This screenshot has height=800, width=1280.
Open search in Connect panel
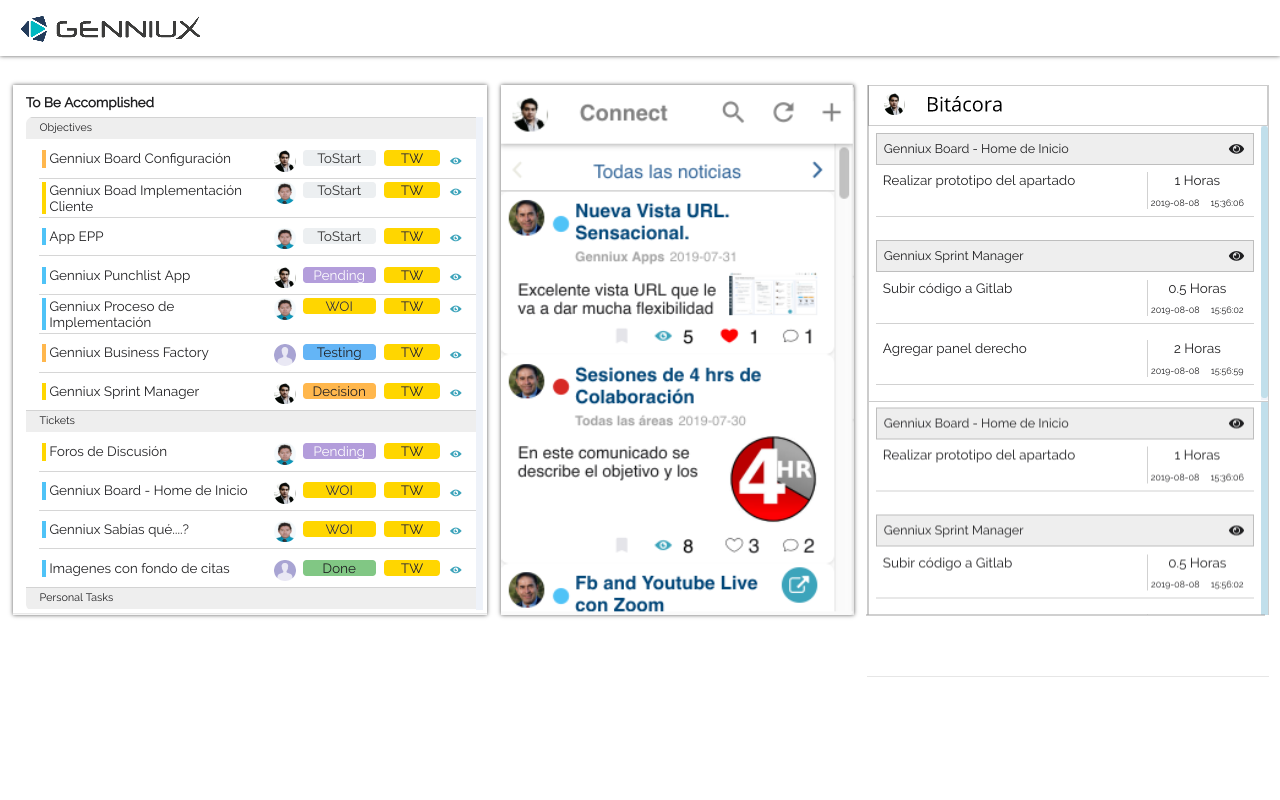(x=733, y=112)
